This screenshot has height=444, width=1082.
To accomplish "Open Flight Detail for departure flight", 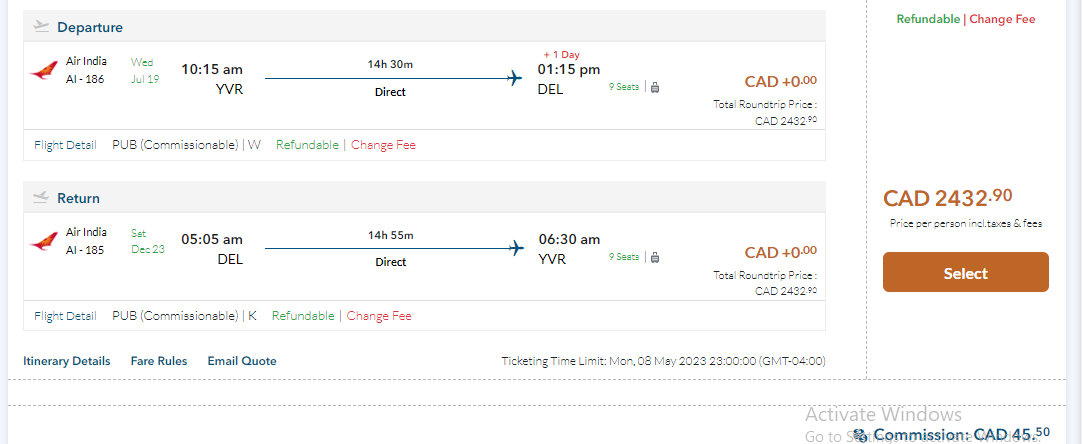I will 65,145.
